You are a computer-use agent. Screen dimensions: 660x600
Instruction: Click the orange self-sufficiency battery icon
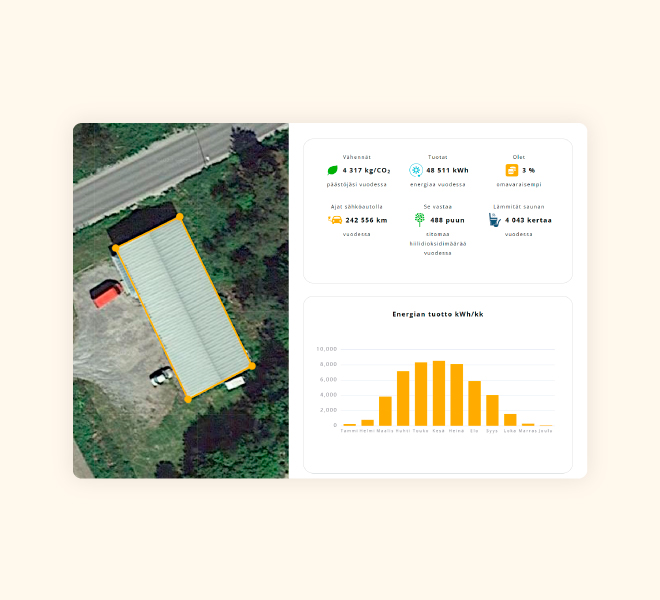tap(512, 171)
